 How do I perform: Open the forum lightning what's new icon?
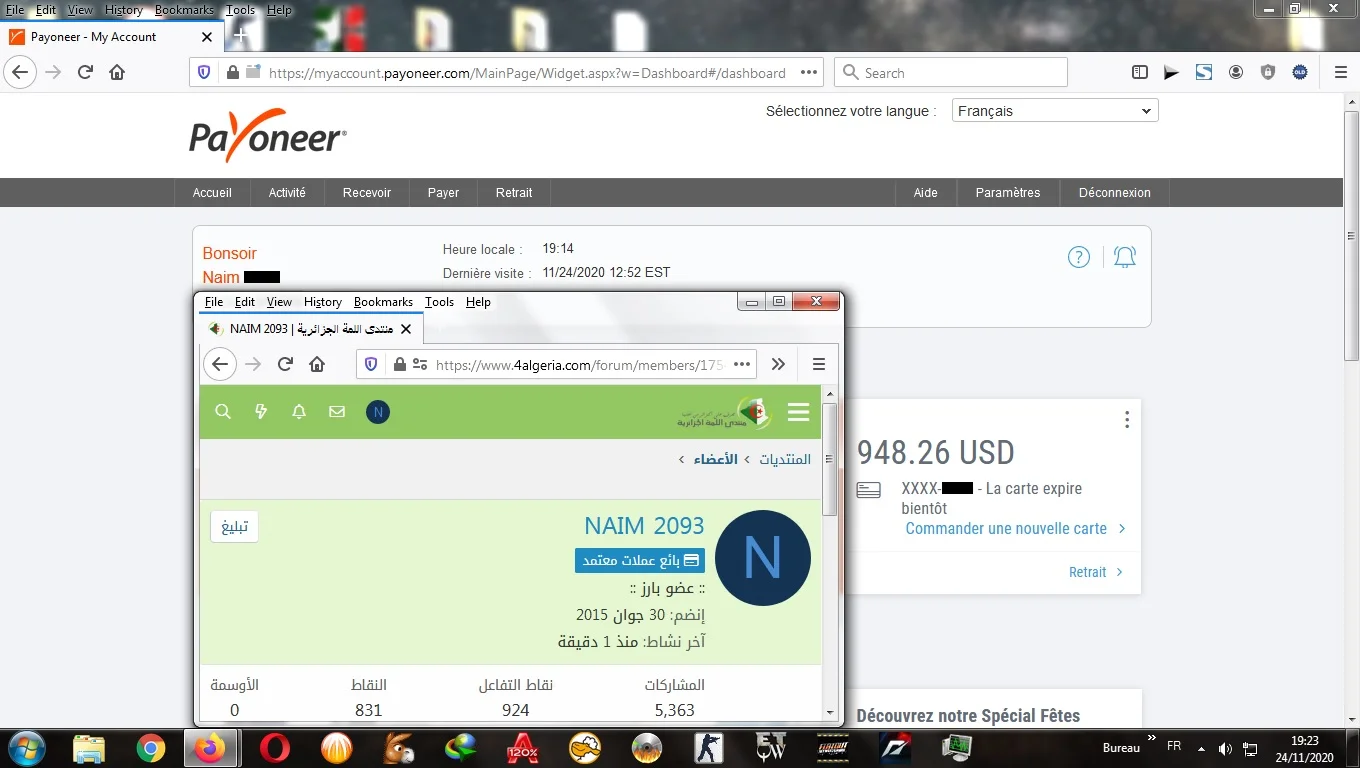click(x=261, y=412)
